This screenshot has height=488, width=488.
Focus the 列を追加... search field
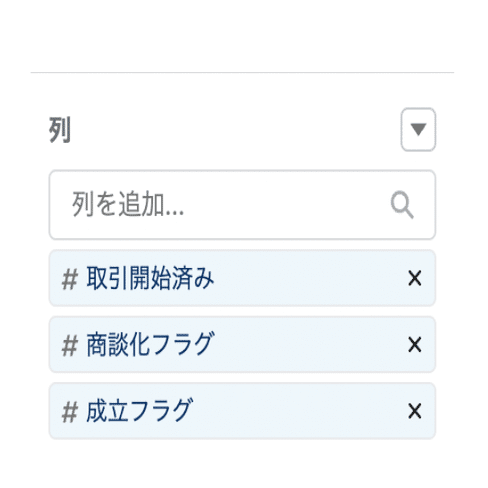(x=242, y=205)
